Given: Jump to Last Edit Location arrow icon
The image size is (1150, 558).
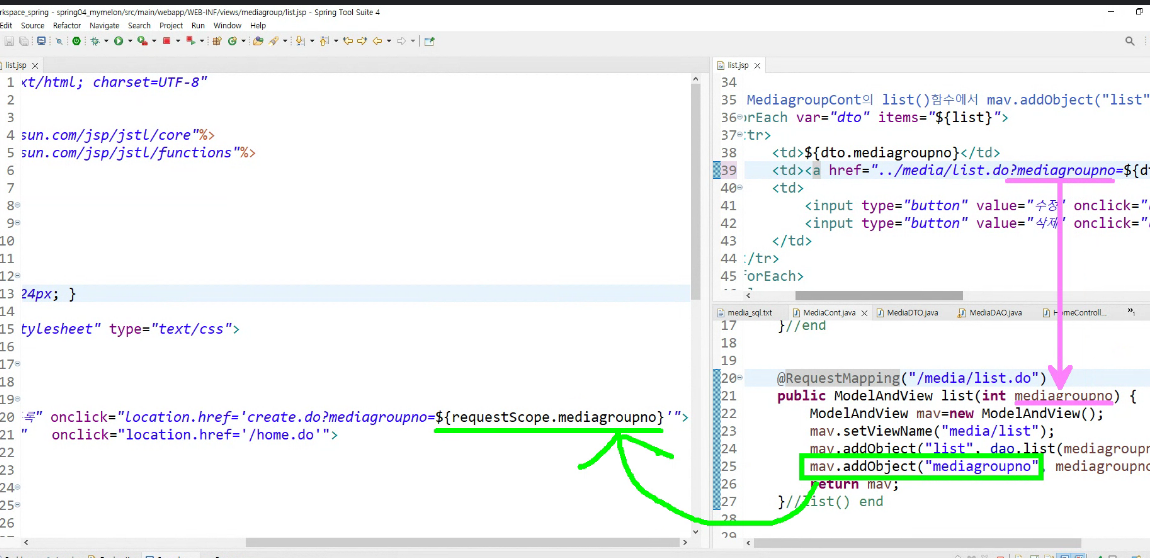Looking at the screenshot, I should click(348, 41).
